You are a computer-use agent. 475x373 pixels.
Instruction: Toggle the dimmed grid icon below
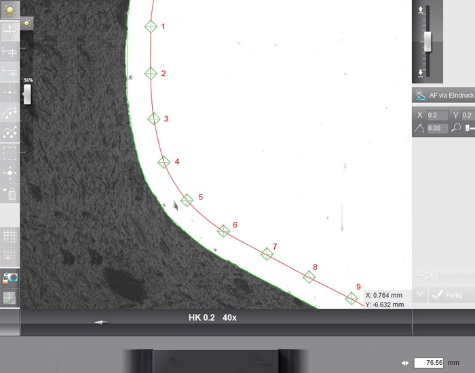[x=10, y=256]
